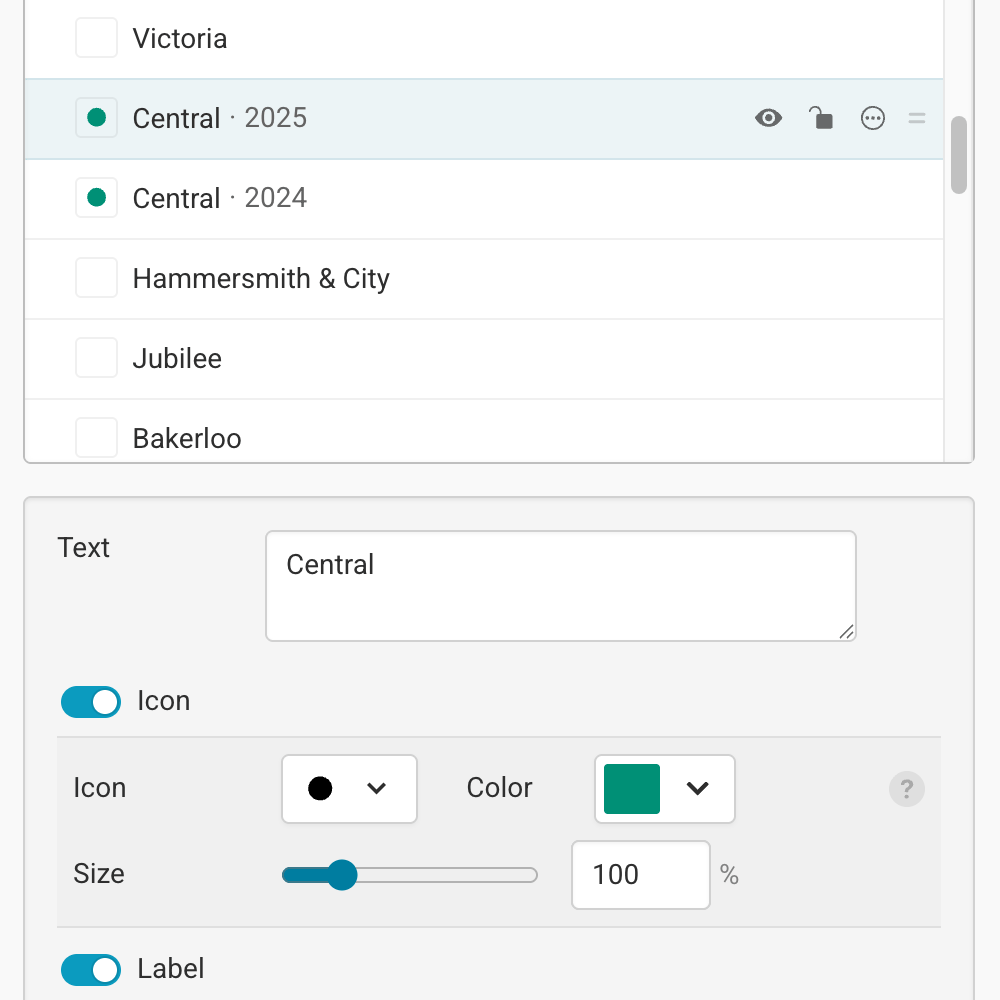Turn off the Icon toggle
The image size is (1000, 1000).
91,701
